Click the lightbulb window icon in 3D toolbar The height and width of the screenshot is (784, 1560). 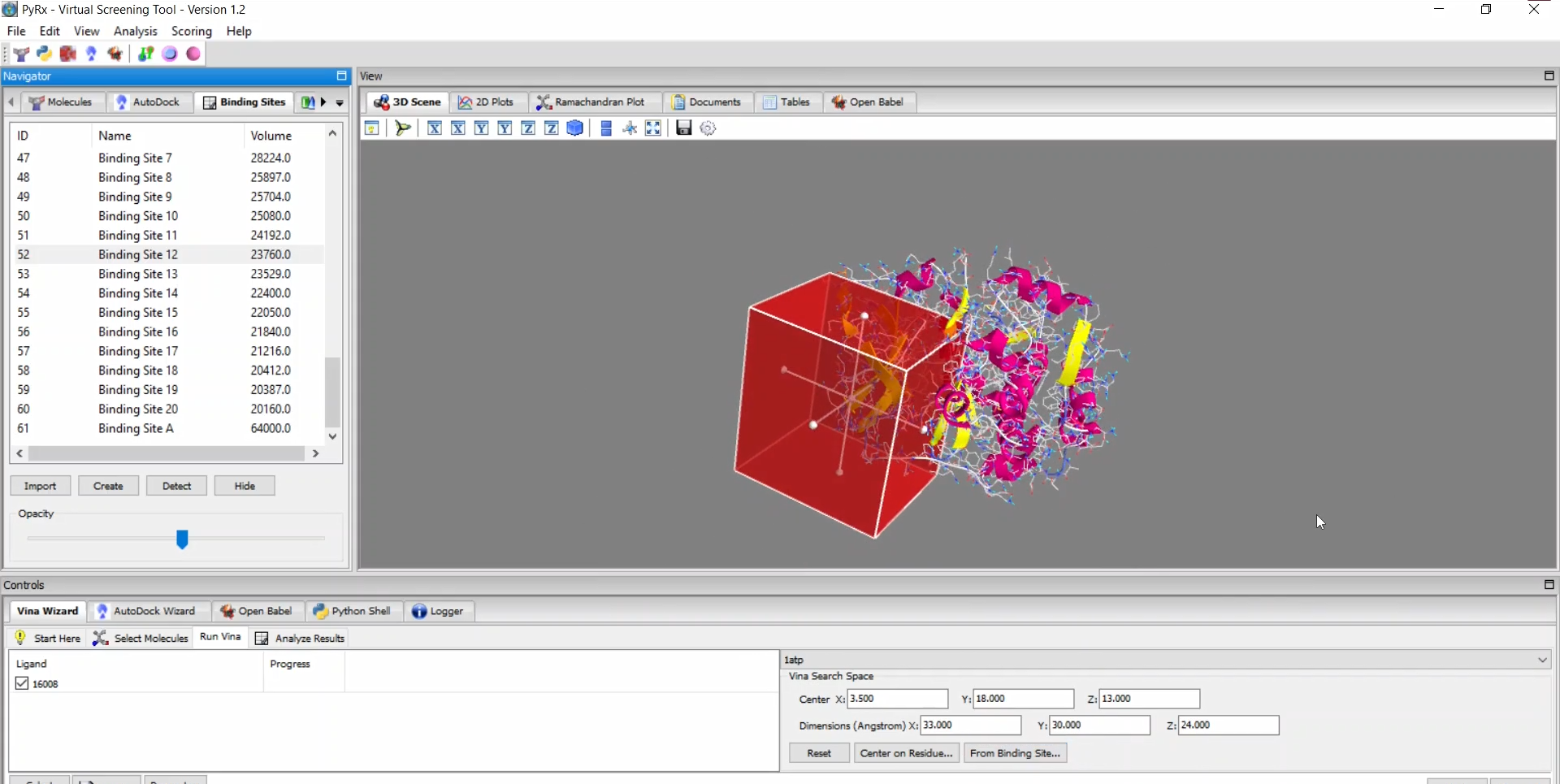(371, 128)
